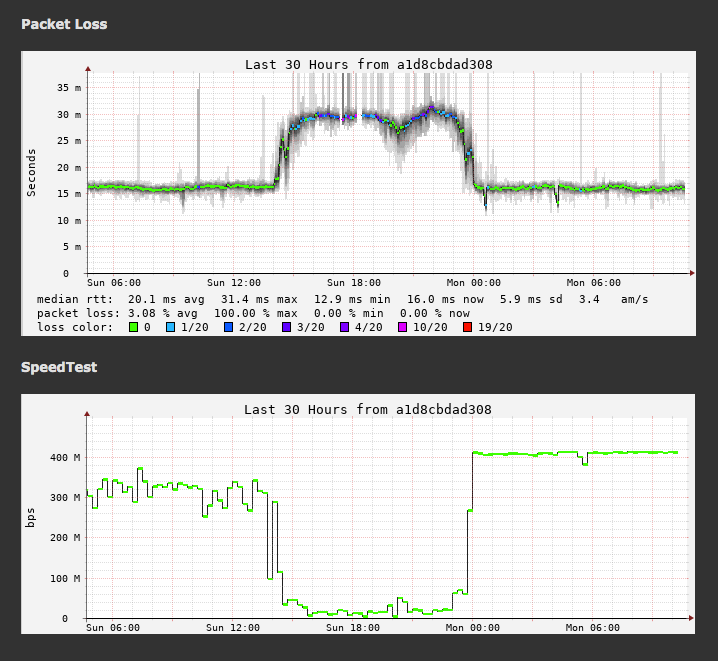Click Mon 00:00 on the SpeedTest timeline
This screenshot has height=661, width=718.
click(473, 628)
